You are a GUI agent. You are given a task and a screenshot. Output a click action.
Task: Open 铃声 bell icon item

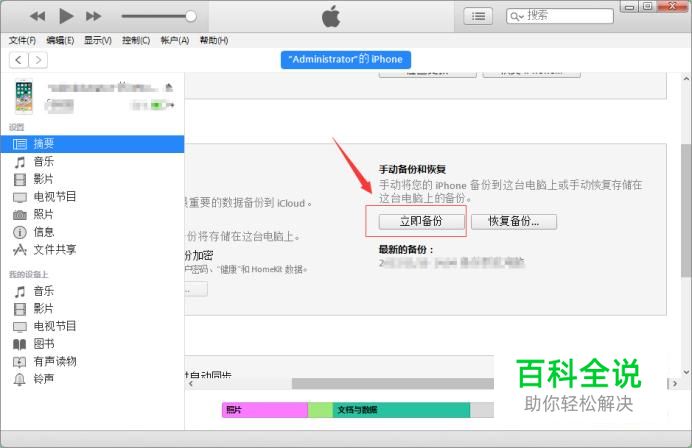[92, 379]
